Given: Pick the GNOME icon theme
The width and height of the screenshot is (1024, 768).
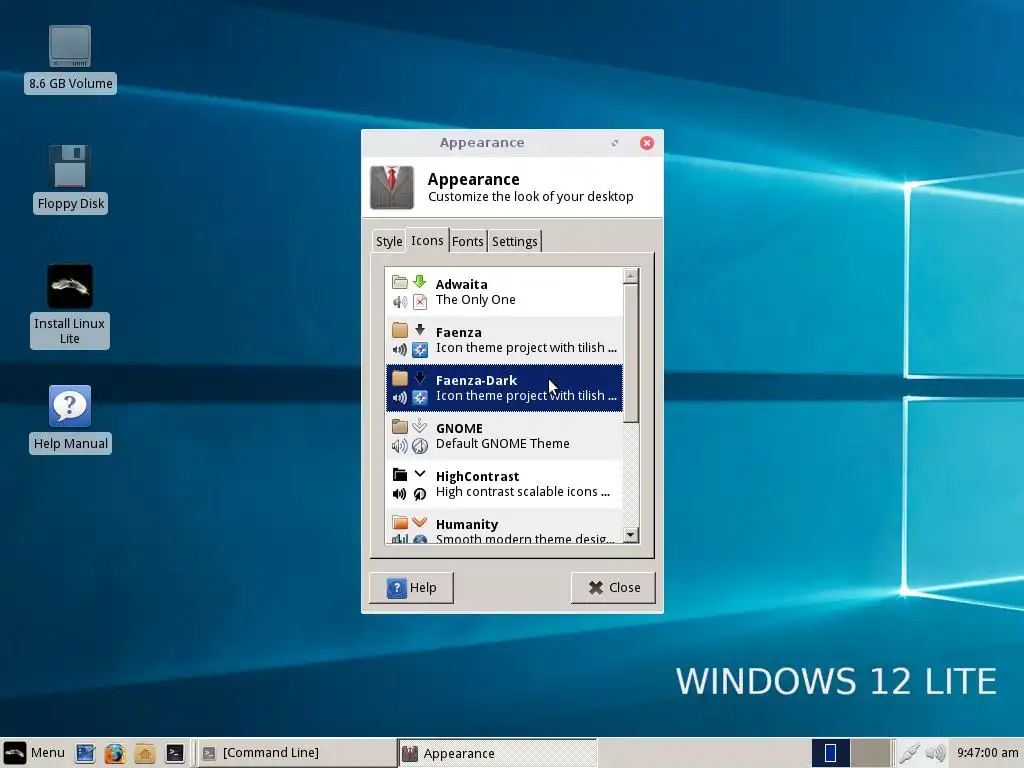Looking at the screenshot, I should coord(504,436).
